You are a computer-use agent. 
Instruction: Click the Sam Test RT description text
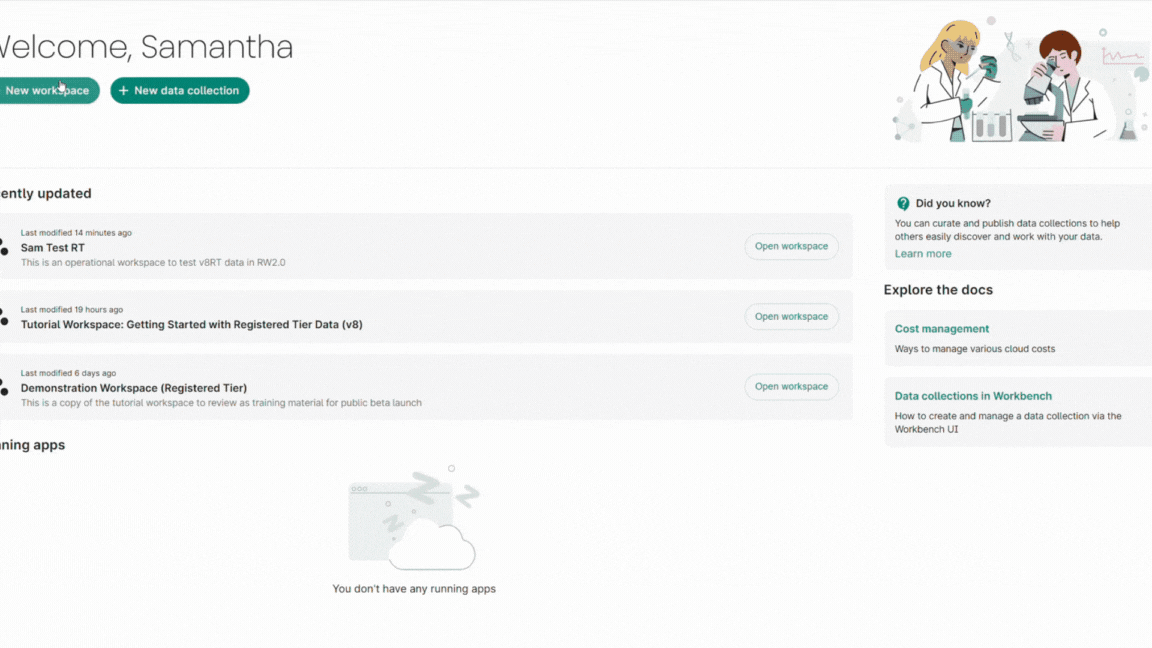[153, 263]
